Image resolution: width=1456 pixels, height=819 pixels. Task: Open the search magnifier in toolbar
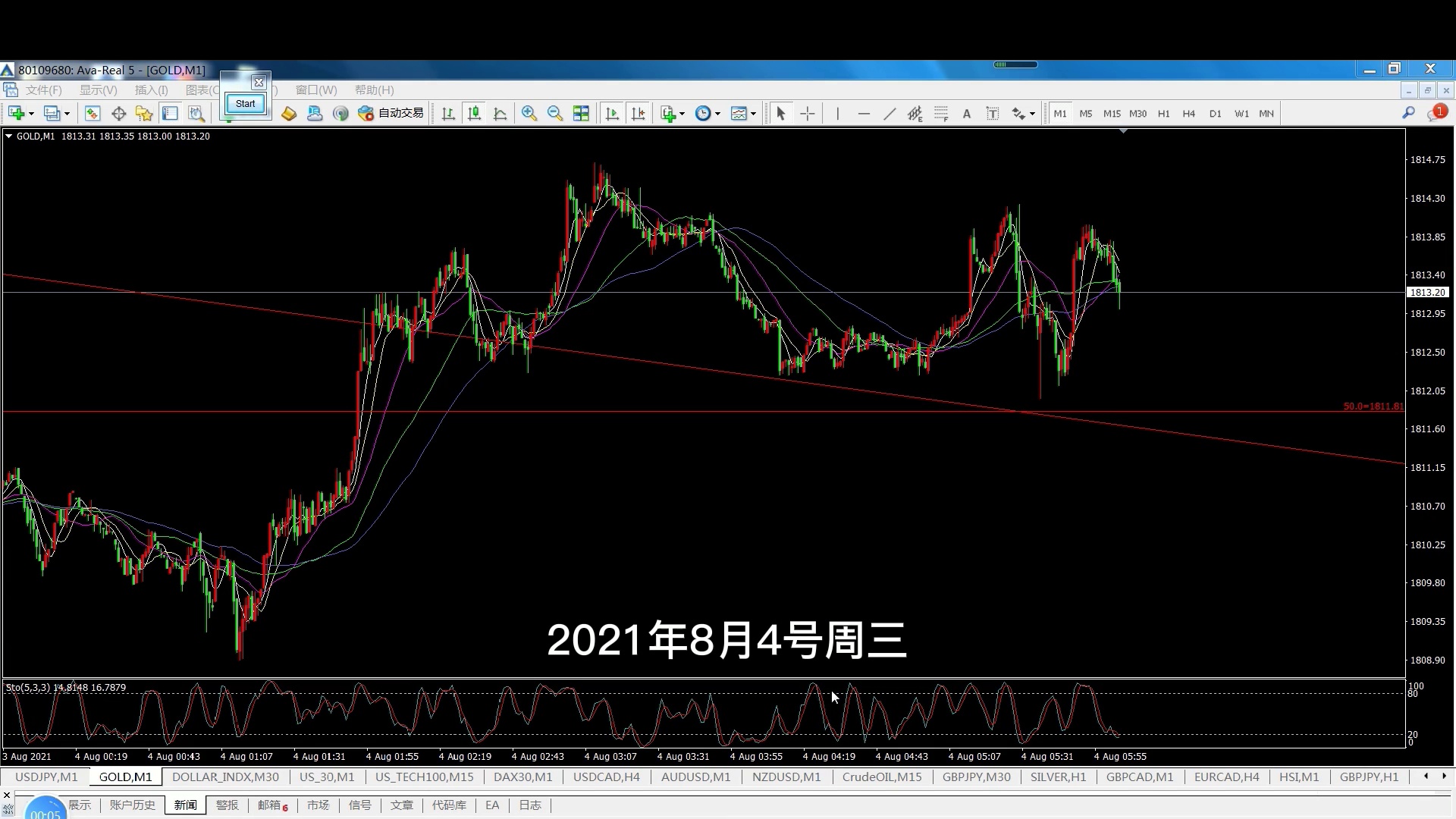pyautogui.click(x=1408, y=113)
